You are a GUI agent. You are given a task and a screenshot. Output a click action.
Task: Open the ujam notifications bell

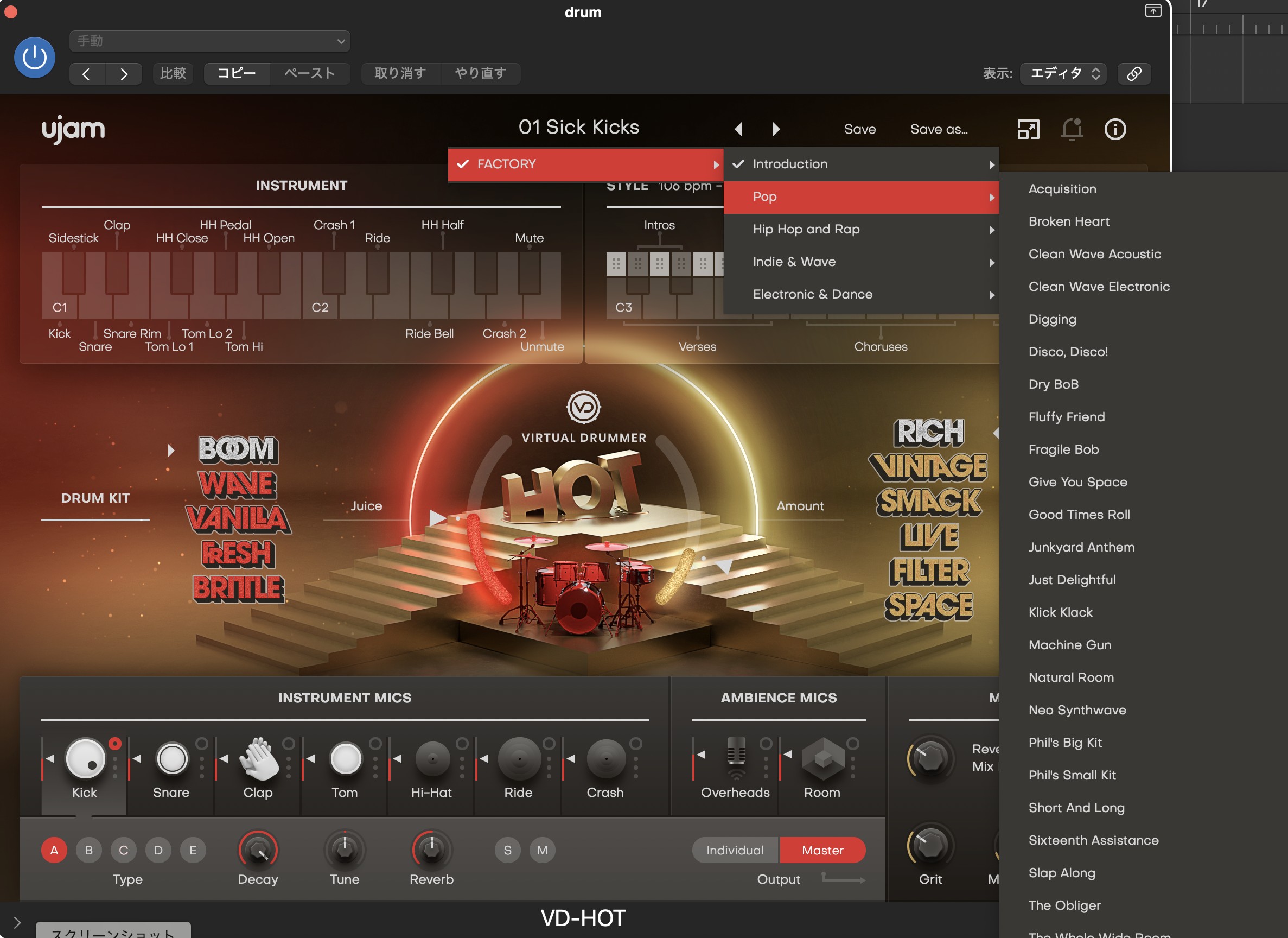pyautogui.click(x=1072, y=129)
